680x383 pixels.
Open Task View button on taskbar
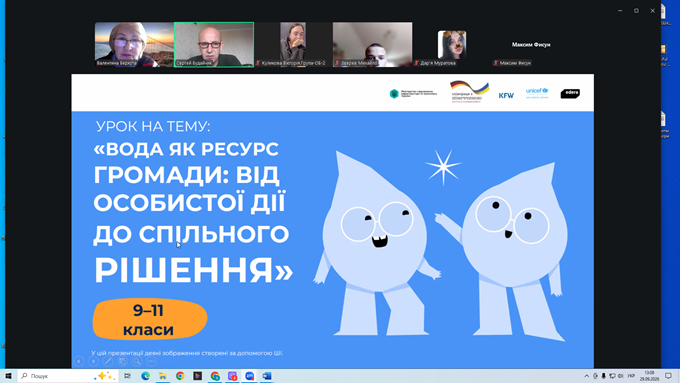(x=128, y=376)
